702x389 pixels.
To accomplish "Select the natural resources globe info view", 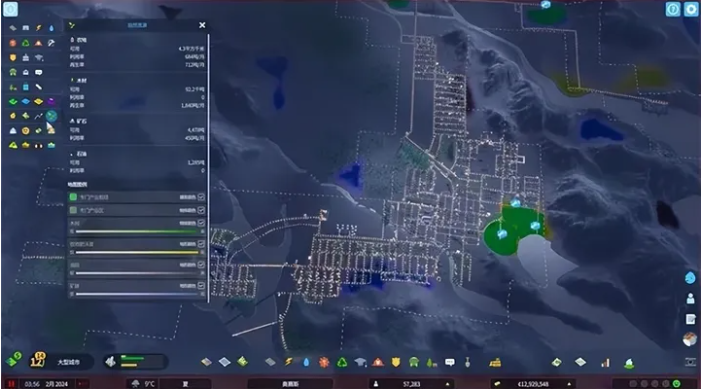I will pos(51,116).
